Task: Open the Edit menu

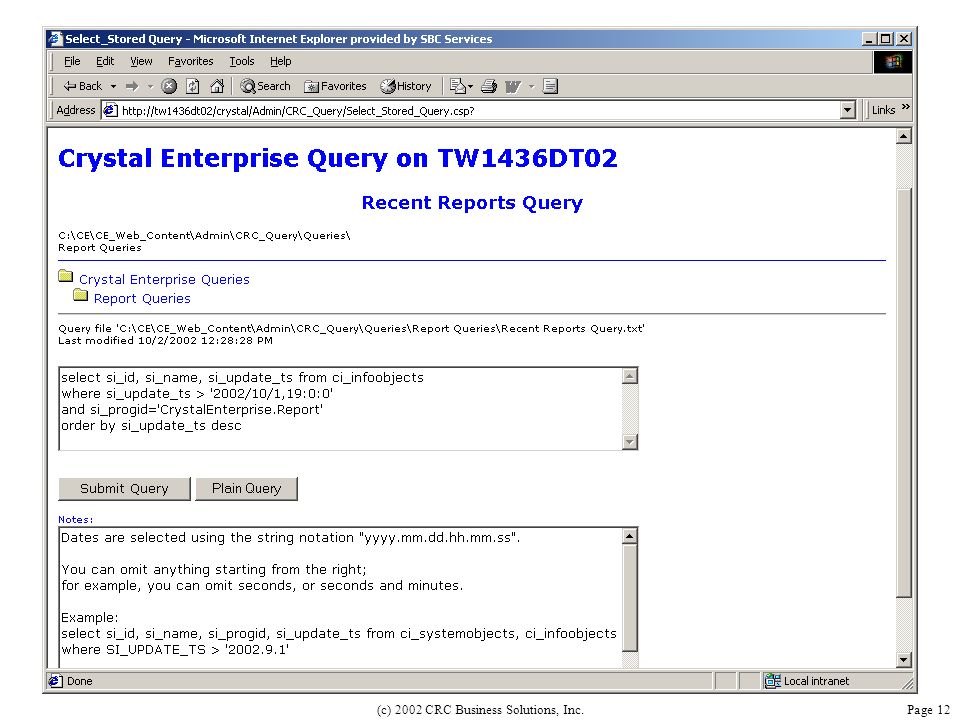Action: click(105, 61)
